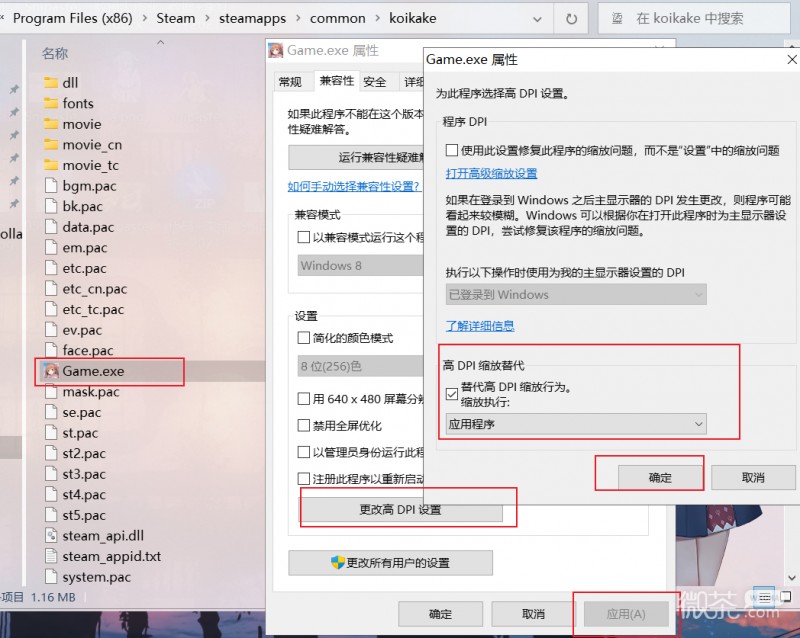The width and height of the screenshot is (800, 638).
Task: Click the Game.exe application icon
Action: (51, 371)
